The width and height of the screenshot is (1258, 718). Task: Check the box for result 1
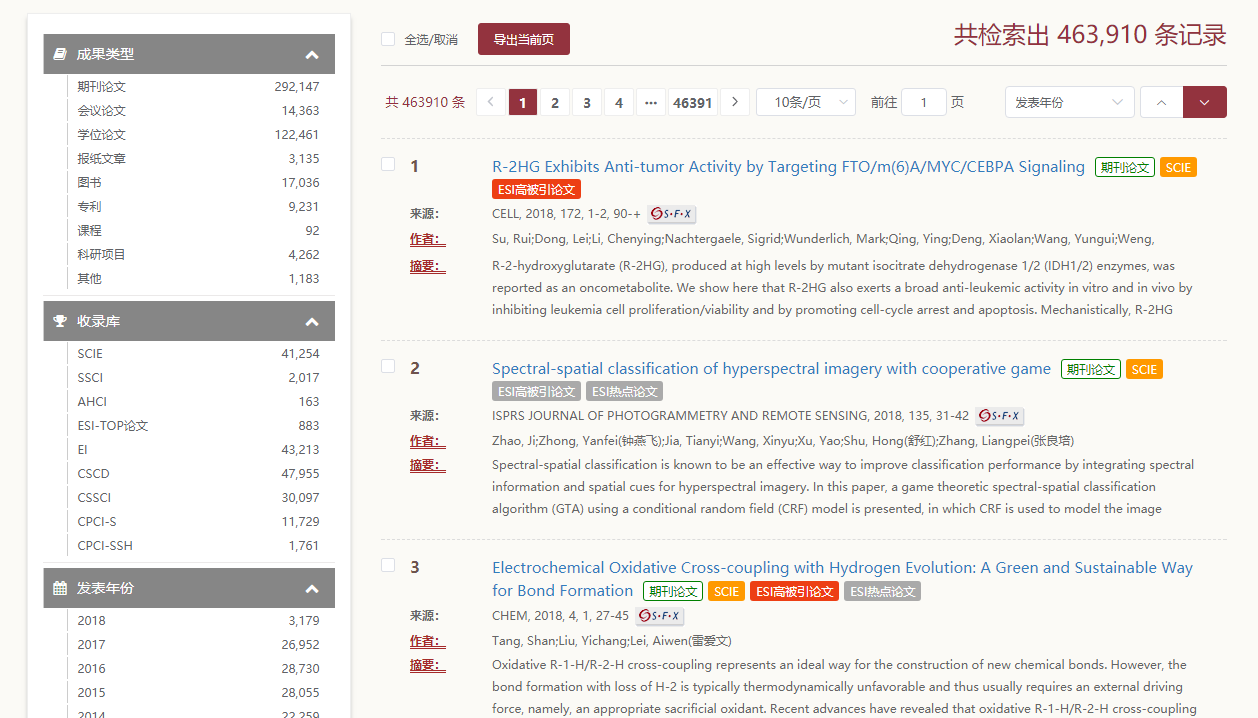[x=388, y=165]
